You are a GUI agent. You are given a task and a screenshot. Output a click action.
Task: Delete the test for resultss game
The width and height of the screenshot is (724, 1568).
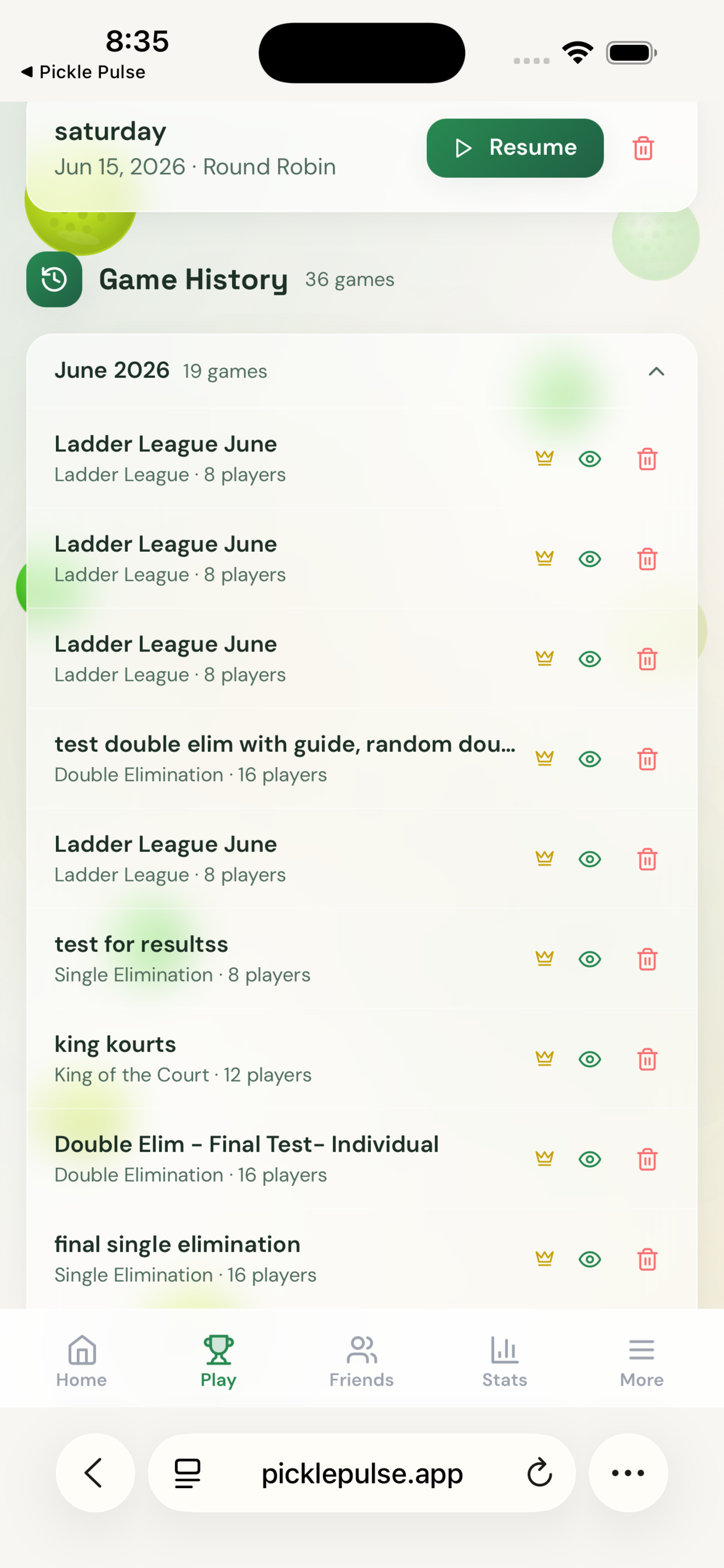647,958
